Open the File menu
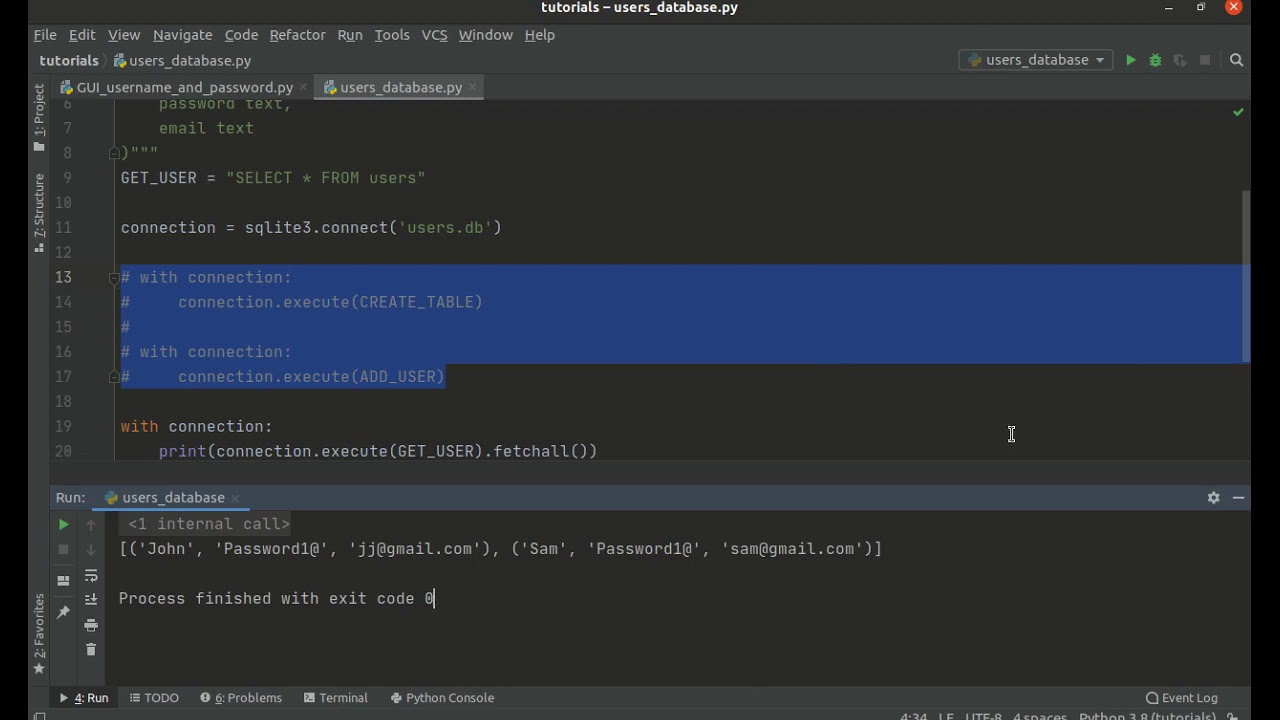This screenshot has width=1280, height=720. click(45, 35)
